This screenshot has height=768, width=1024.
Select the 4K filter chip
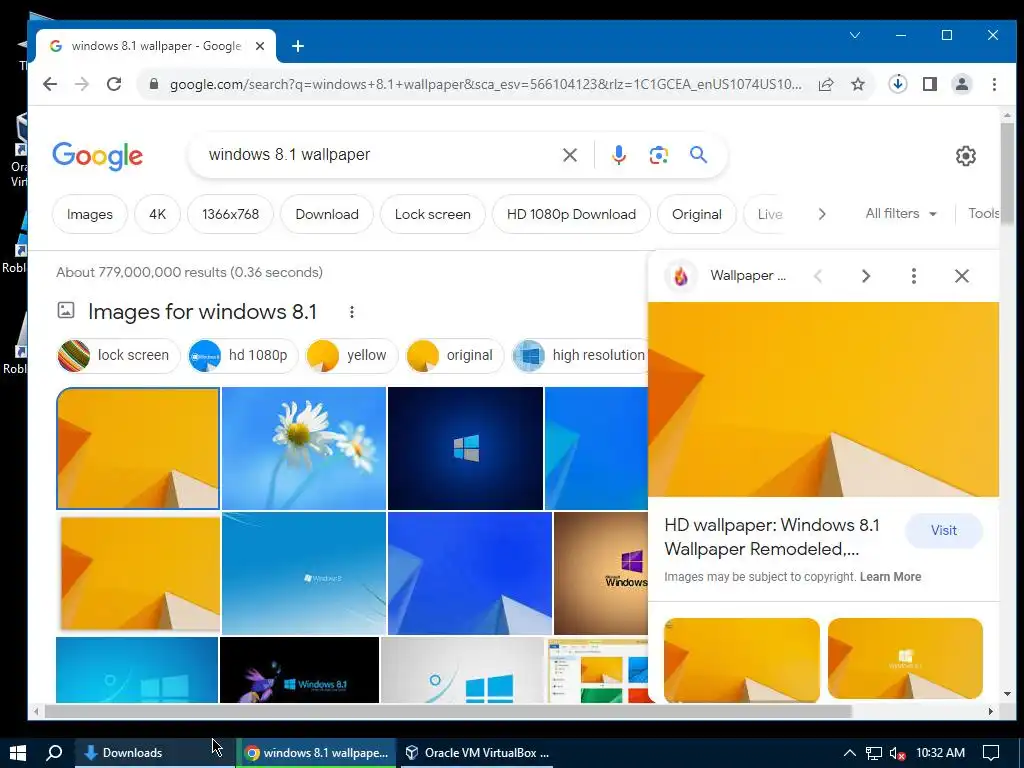[x=157, y=214]
